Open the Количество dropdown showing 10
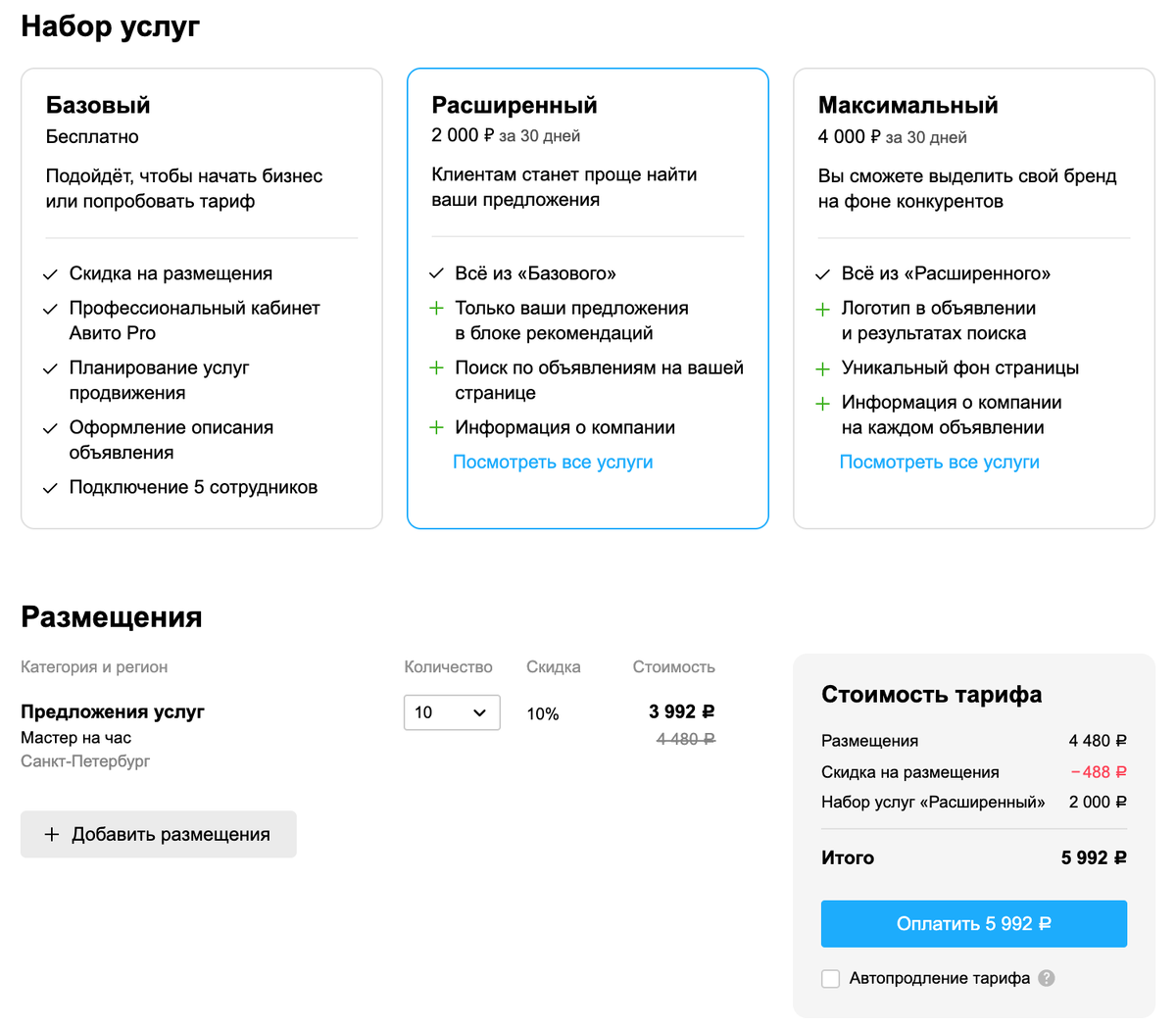 click(x=451, y=712)
